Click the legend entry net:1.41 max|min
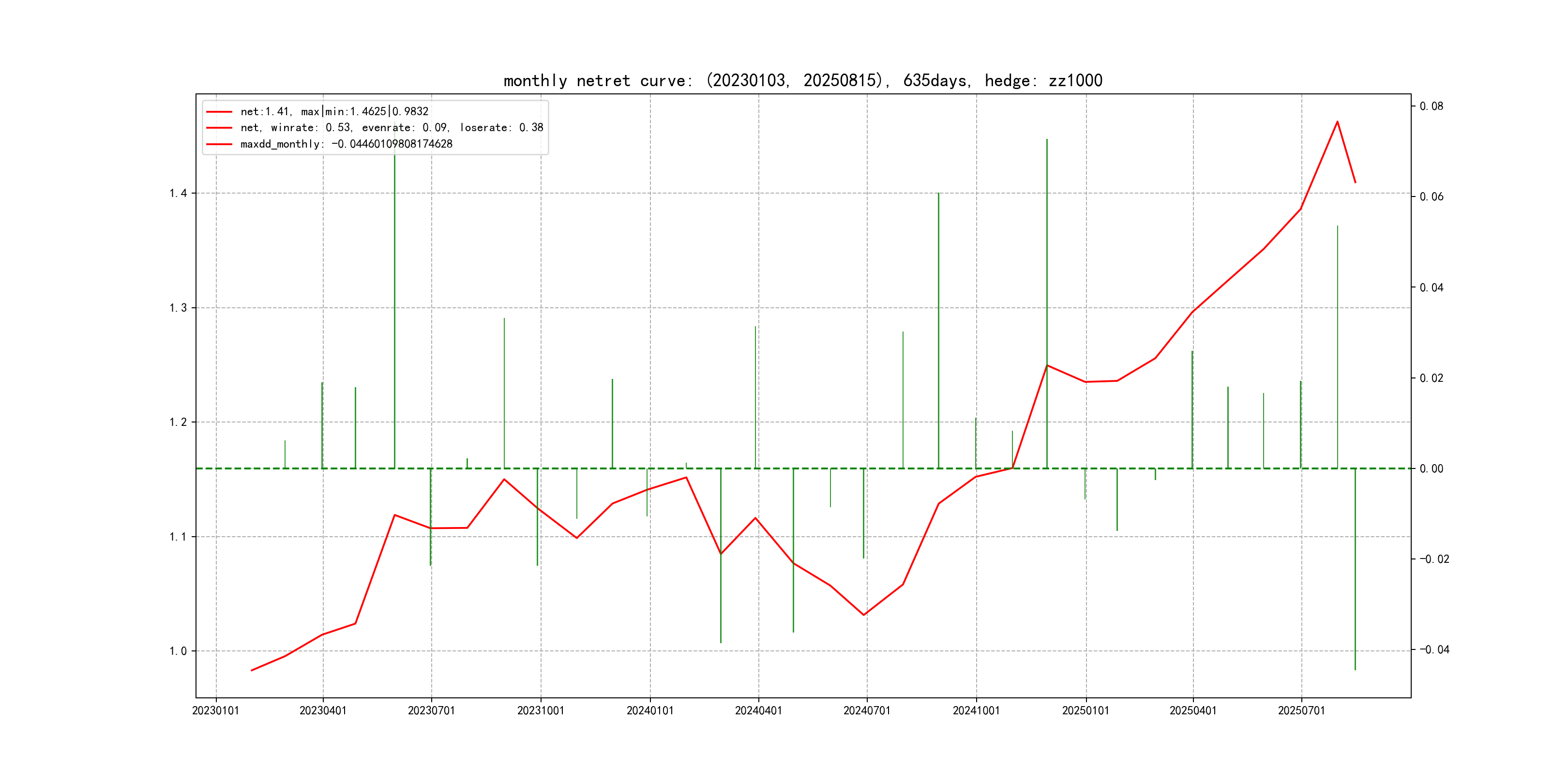 coord(334,111)
